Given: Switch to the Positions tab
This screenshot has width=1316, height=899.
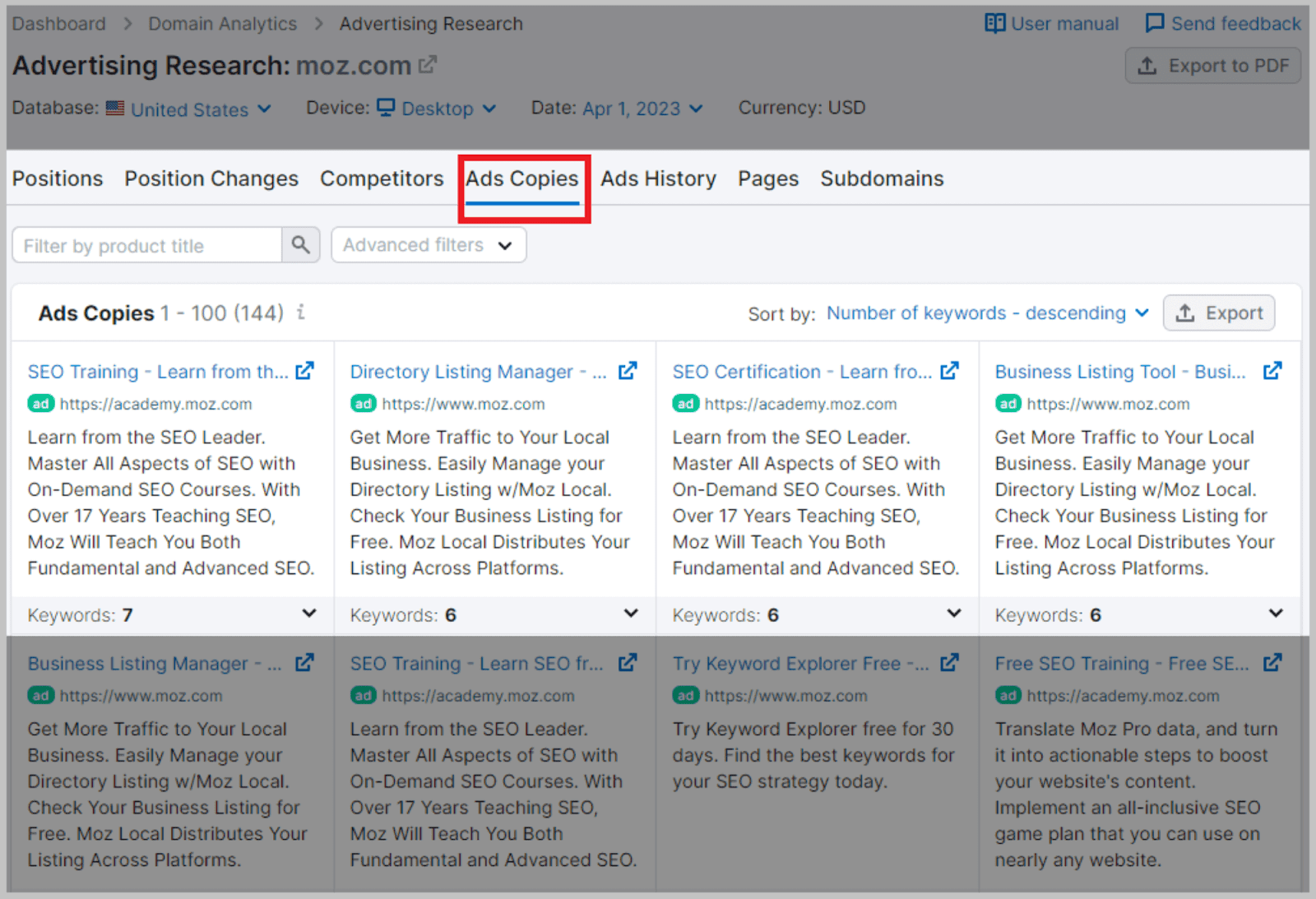Looking at the screenshot, I should tap(58, 178).
